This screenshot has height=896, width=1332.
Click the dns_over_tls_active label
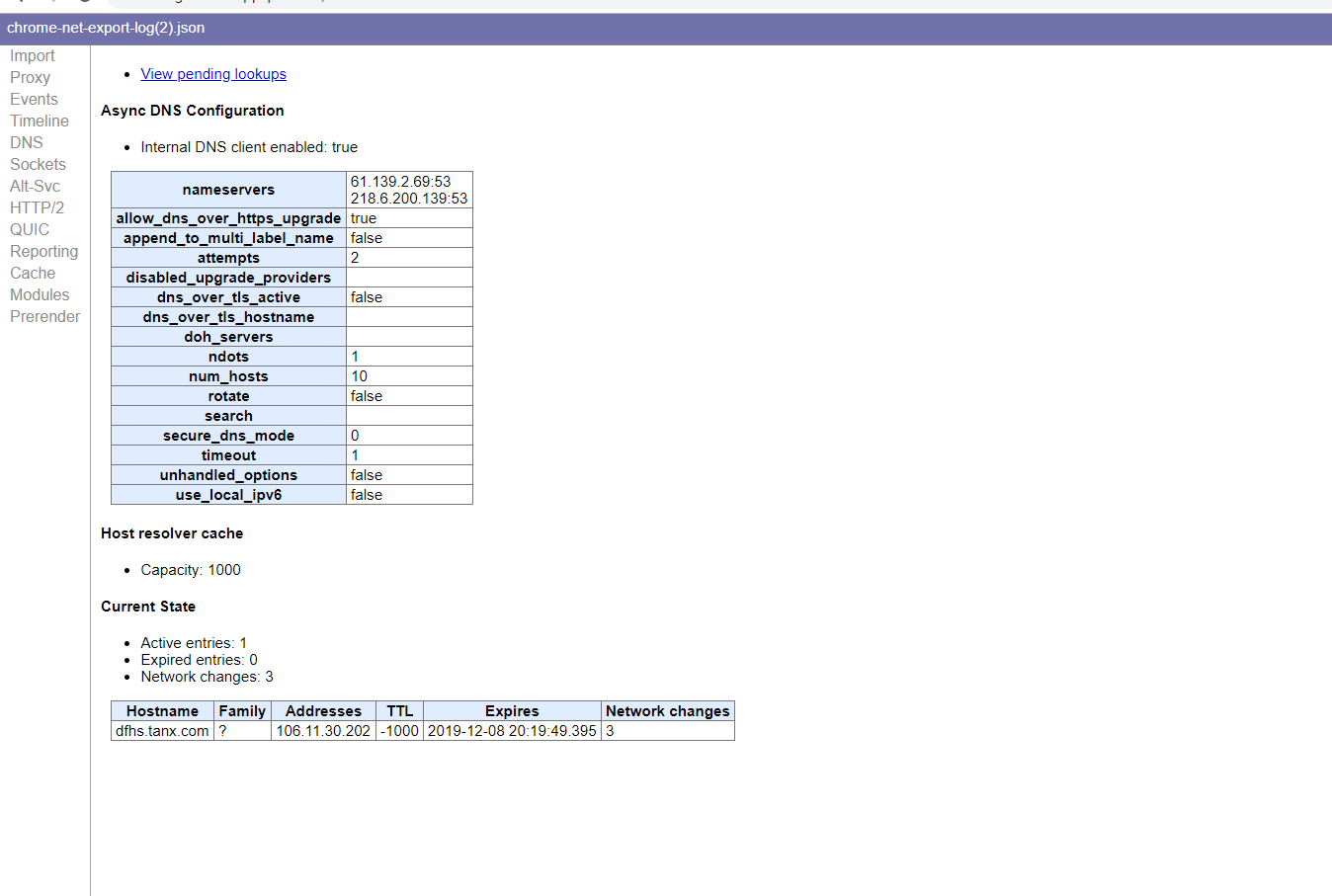(x=228, y=297)
